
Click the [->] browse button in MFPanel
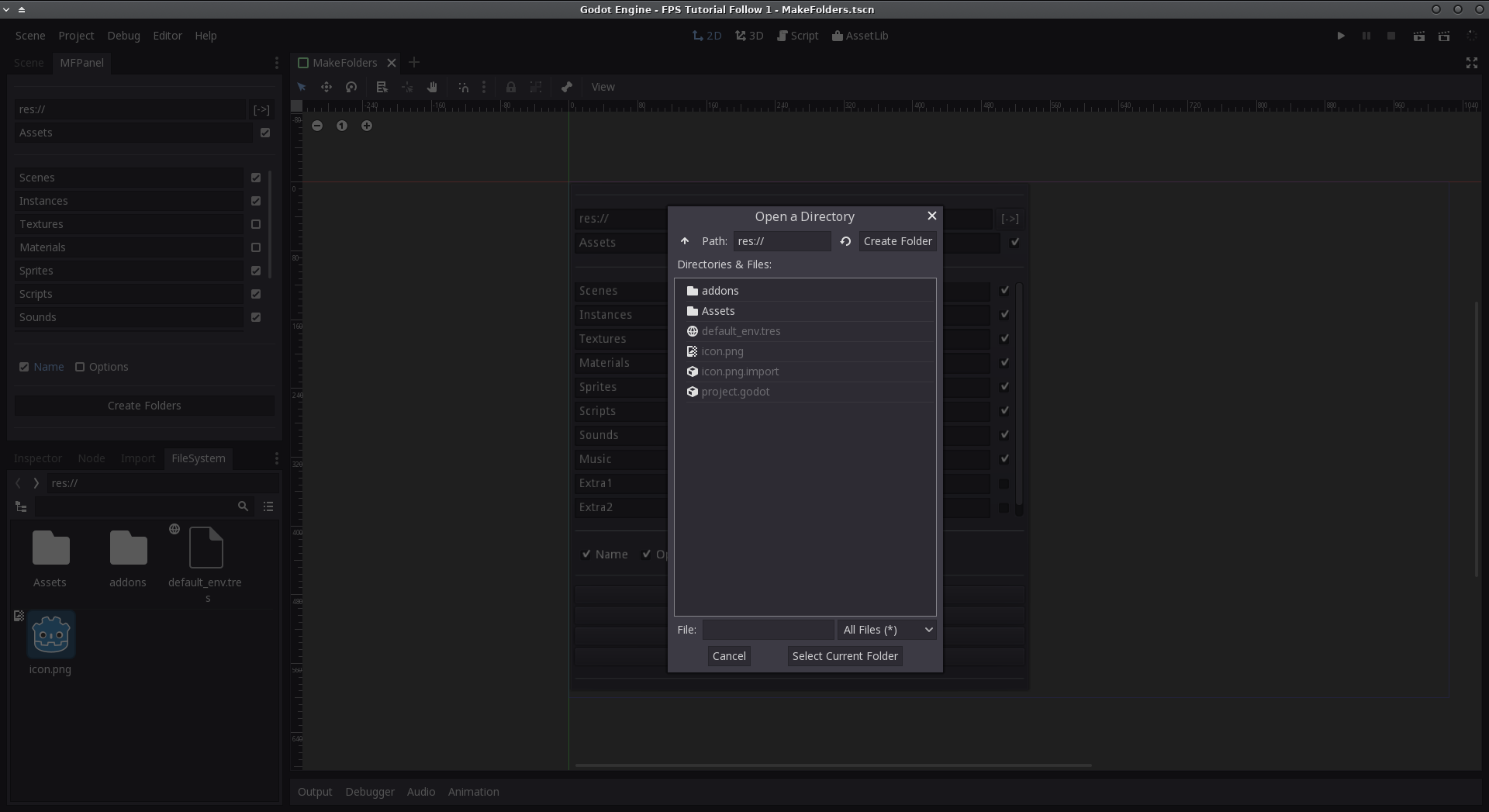coord(261,109)
